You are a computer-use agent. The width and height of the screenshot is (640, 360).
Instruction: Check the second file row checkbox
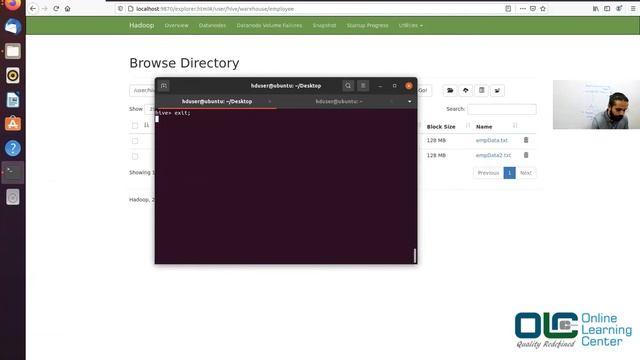tap(135, 156)
